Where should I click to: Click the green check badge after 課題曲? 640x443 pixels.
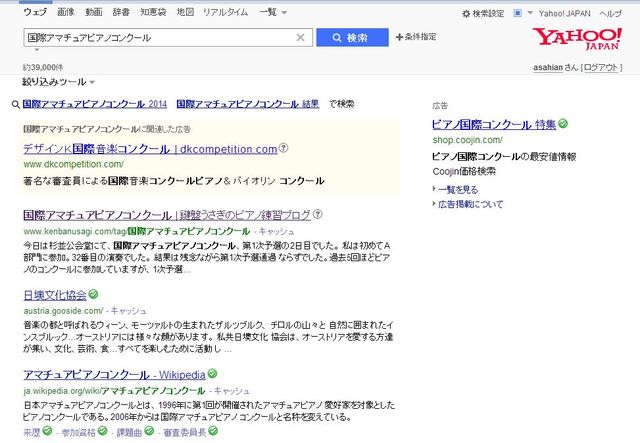(x=149, y=430)
